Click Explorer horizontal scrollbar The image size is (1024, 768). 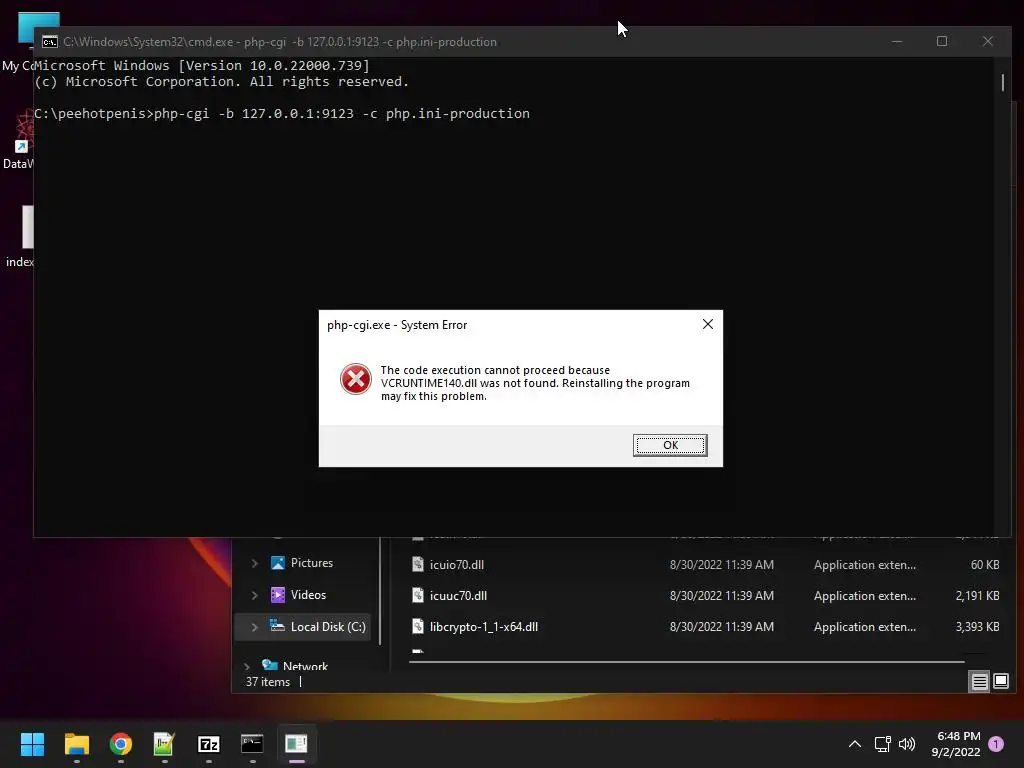pyautogui.click(x=686, y=662)
